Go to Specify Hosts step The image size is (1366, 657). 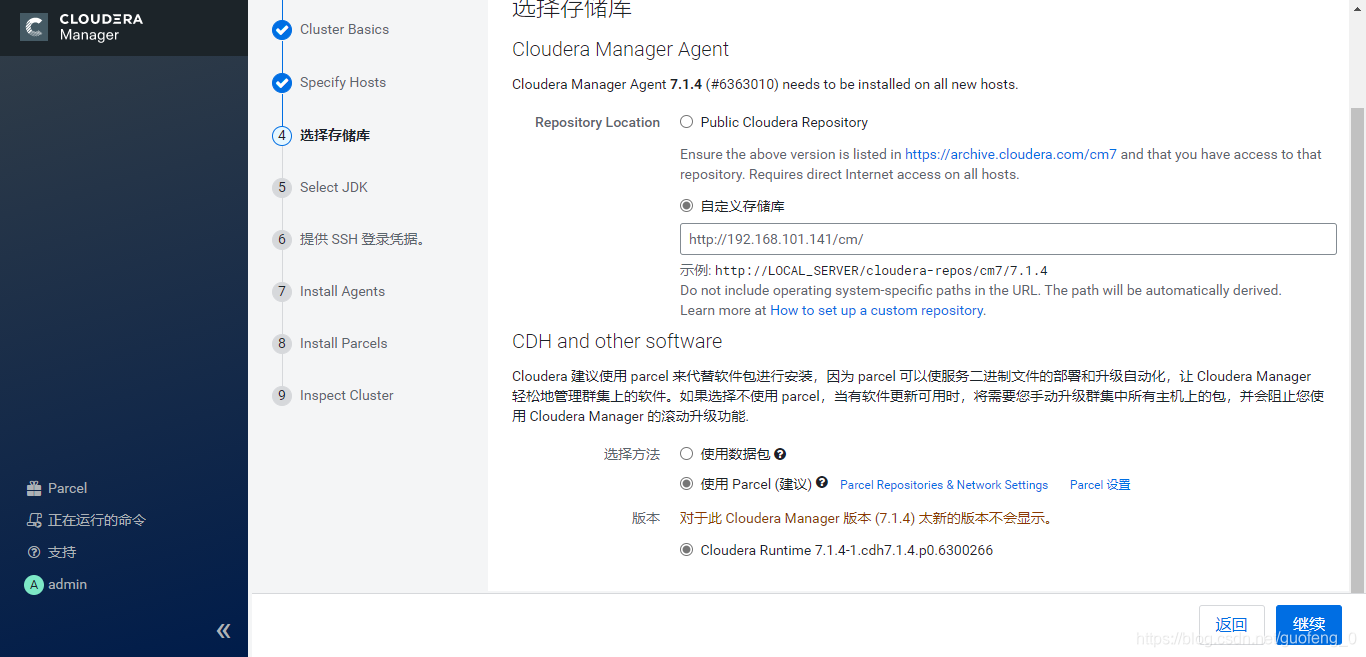[x=343, y=82]
